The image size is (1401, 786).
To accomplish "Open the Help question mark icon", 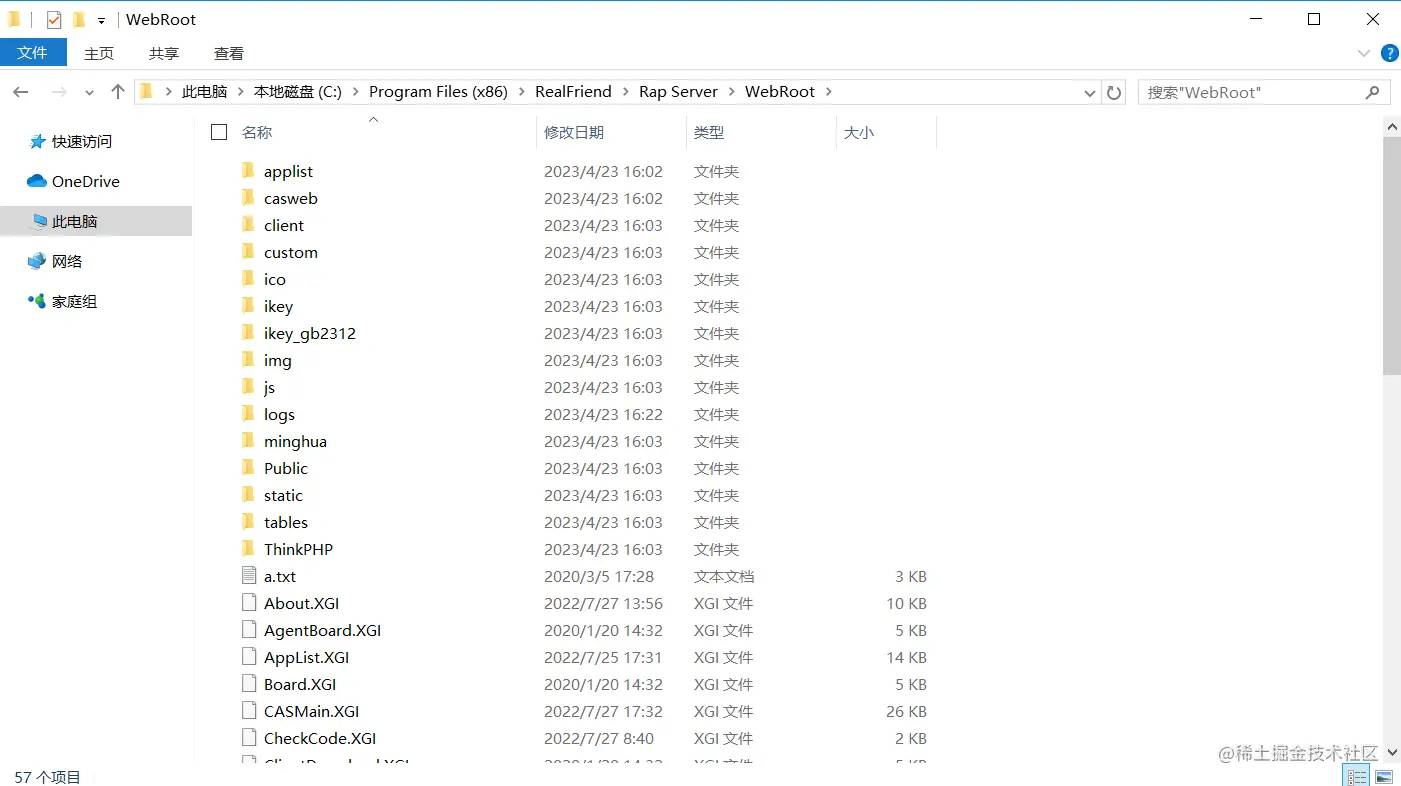I will pos(1389,53).
